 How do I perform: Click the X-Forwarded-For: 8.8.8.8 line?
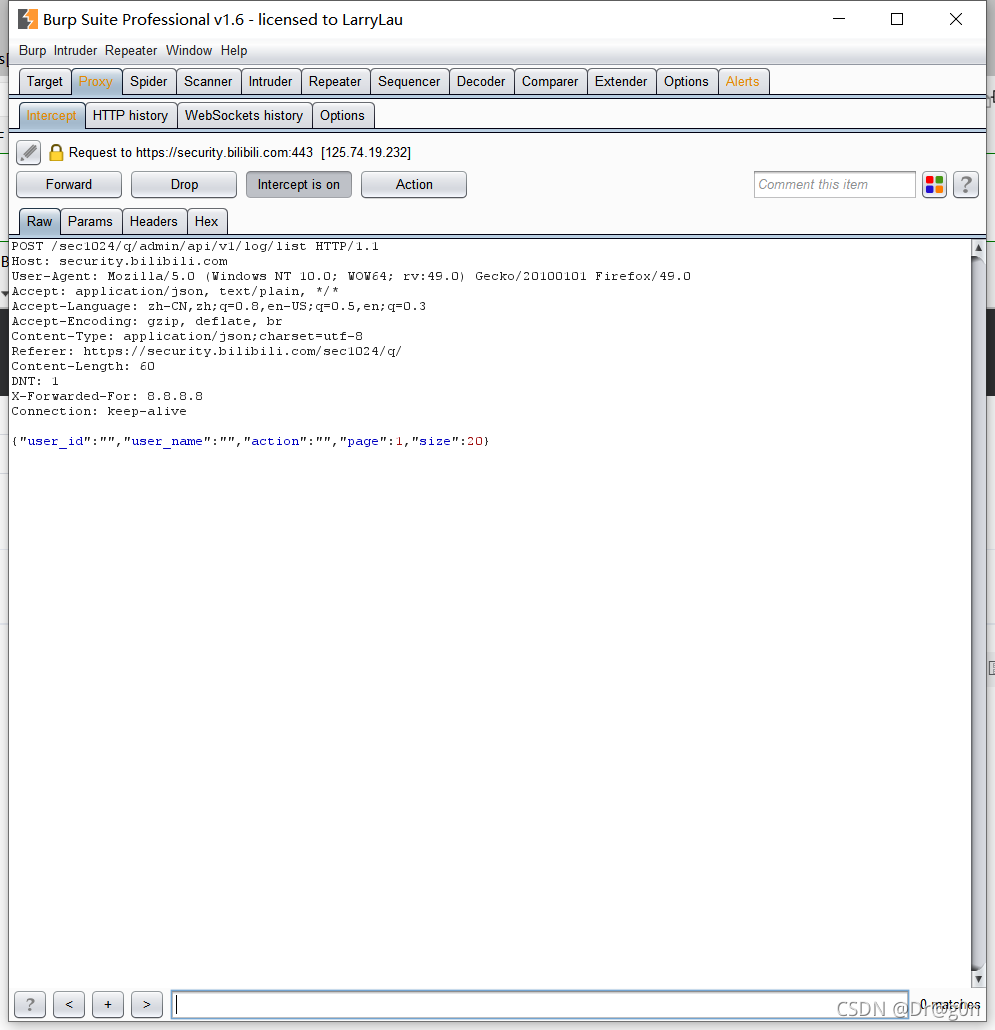[107, 396]
